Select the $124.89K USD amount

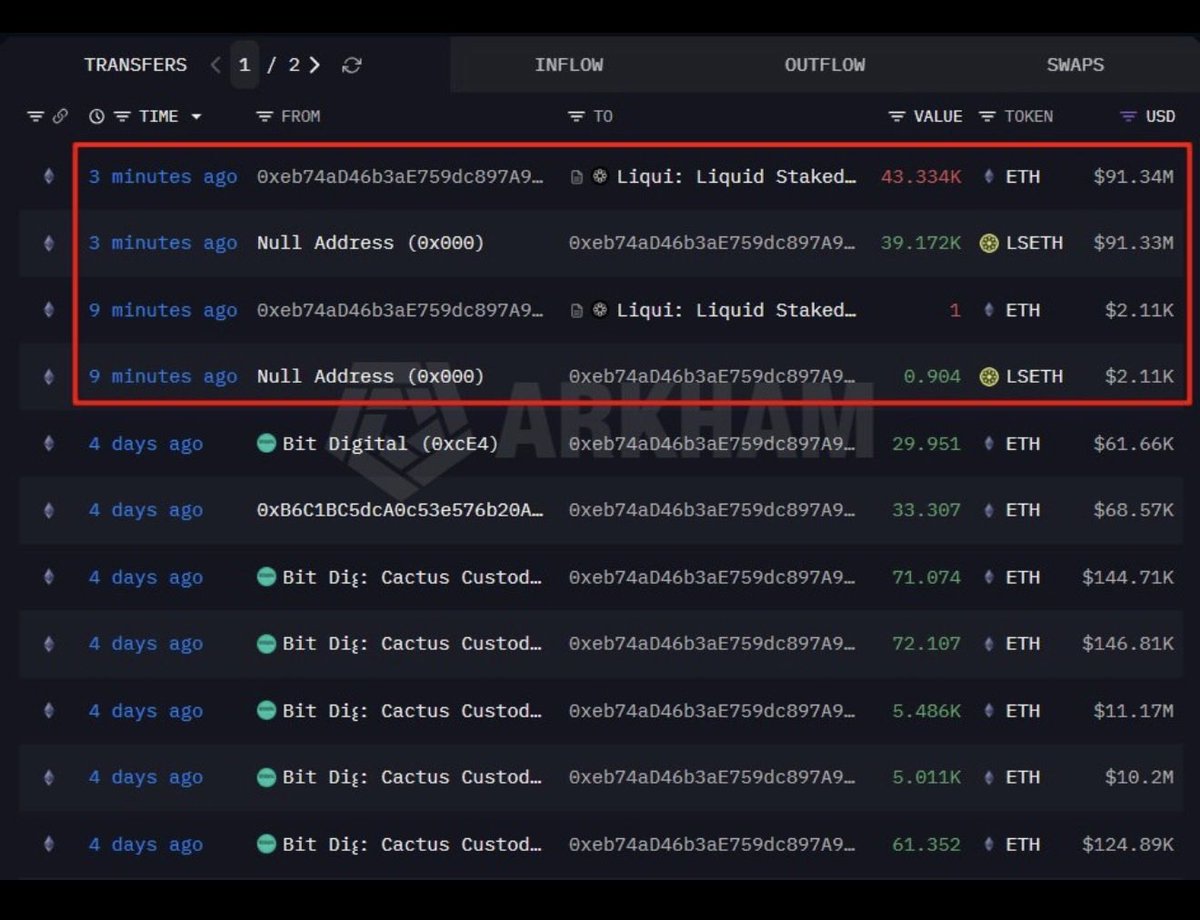1128,844
